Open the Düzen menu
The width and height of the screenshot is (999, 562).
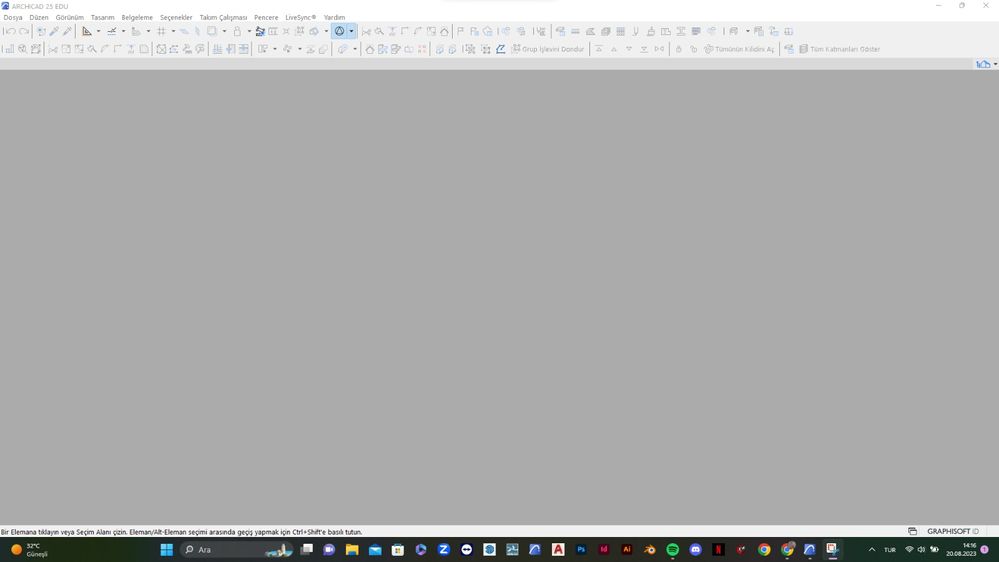(39, 17)
